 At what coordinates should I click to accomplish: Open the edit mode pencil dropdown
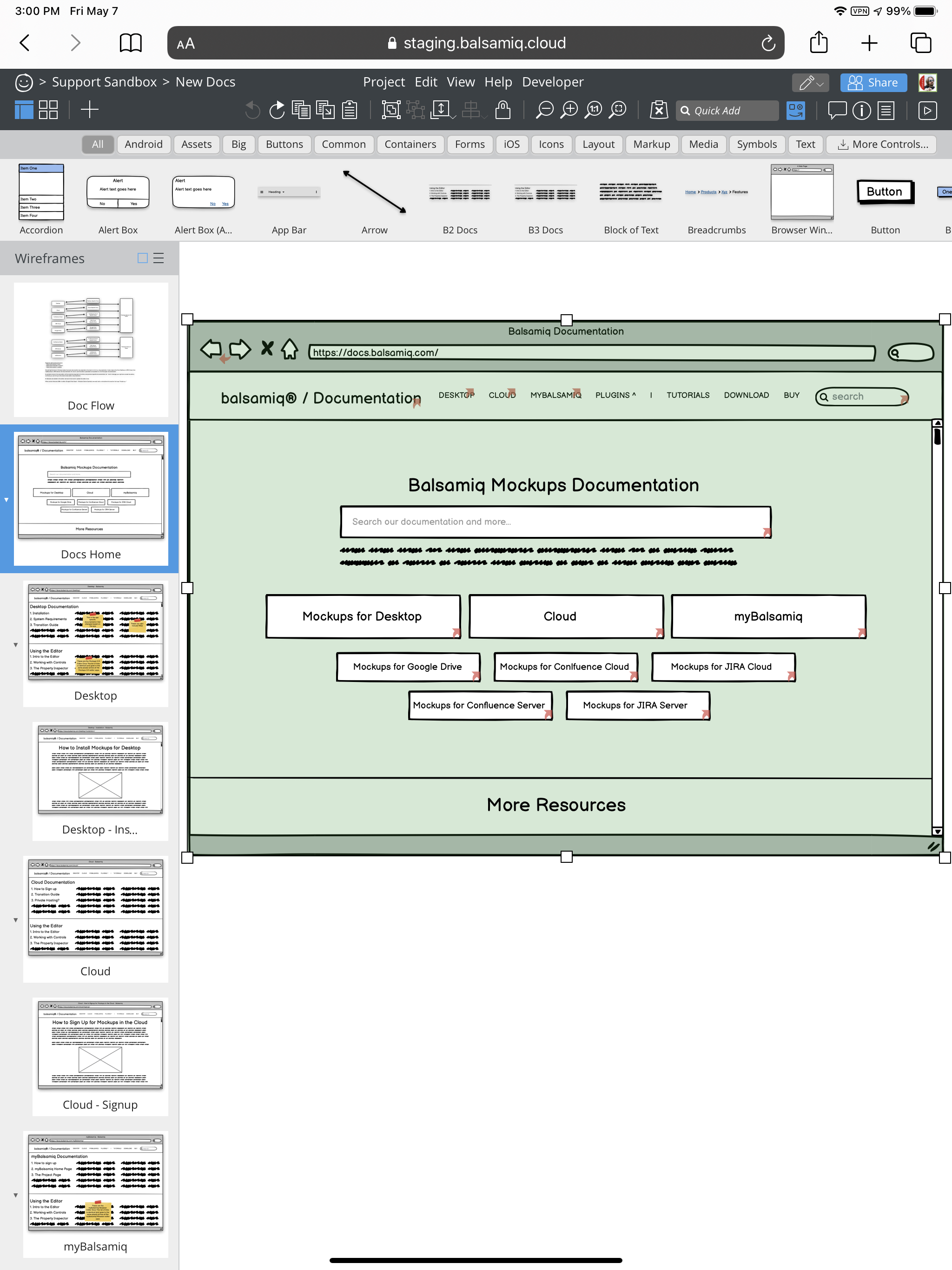coord(810,83)
